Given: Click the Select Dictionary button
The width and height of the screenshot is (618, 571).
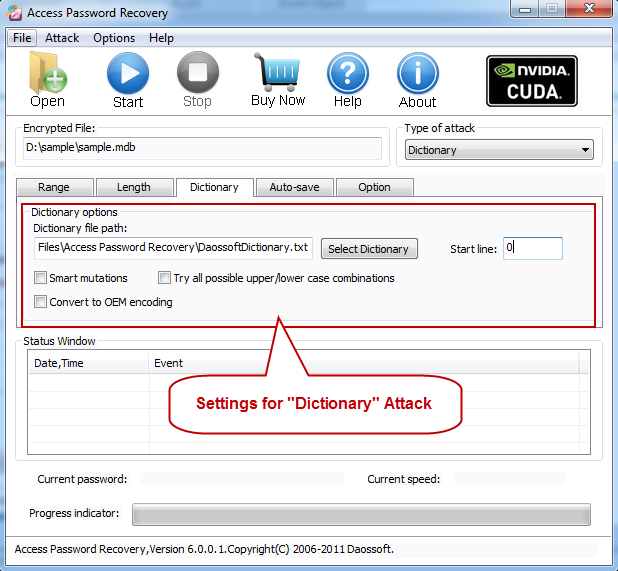Looking at the screenshot, I should pyautogui.click(x=369, y=249).
